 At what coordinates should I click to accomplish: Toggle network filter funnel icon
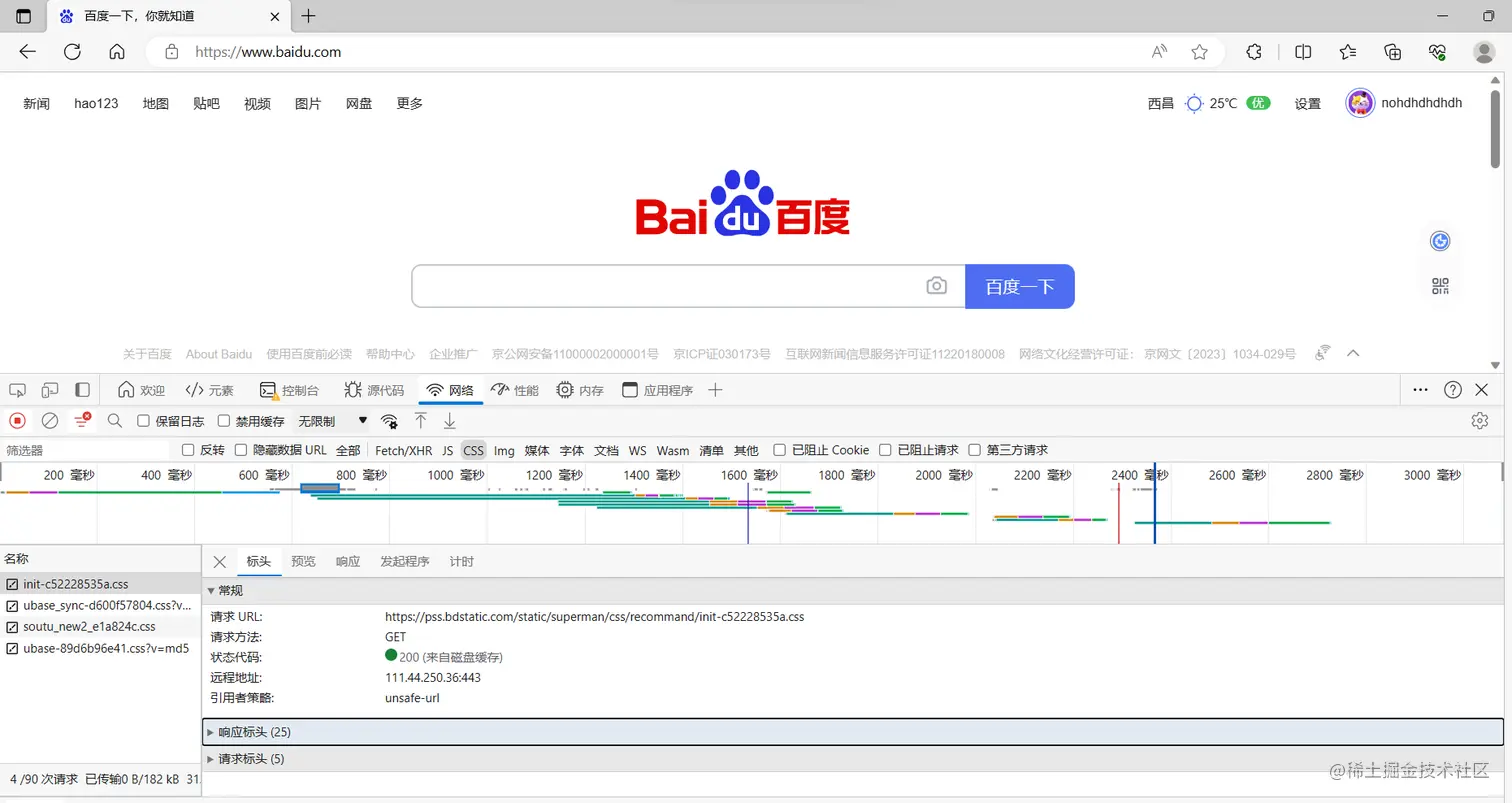tap(82, 421)
